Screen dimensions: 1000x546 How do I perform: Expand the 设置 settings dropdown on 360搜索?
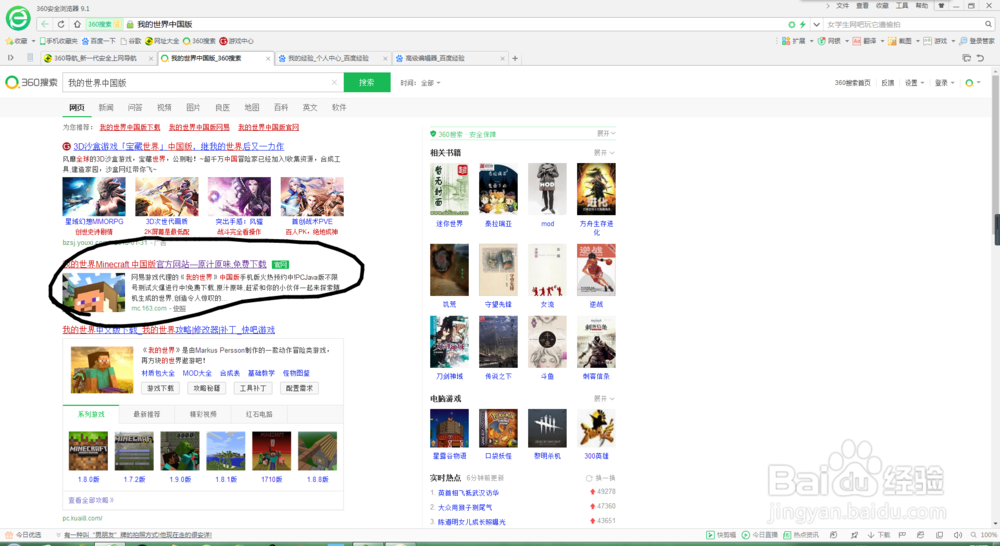pos(913,83)
